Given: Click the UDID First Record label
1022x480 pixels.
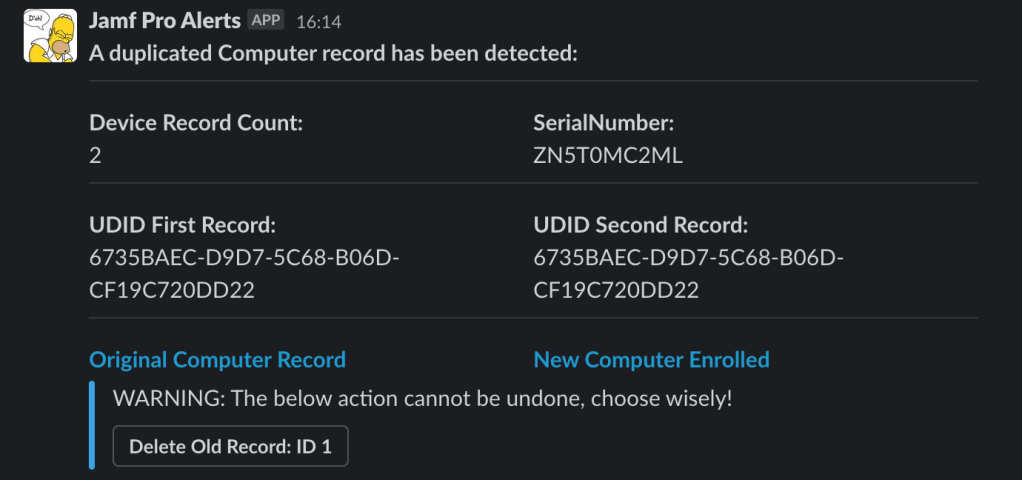Looking at the screenshot, I should point(182,225).
